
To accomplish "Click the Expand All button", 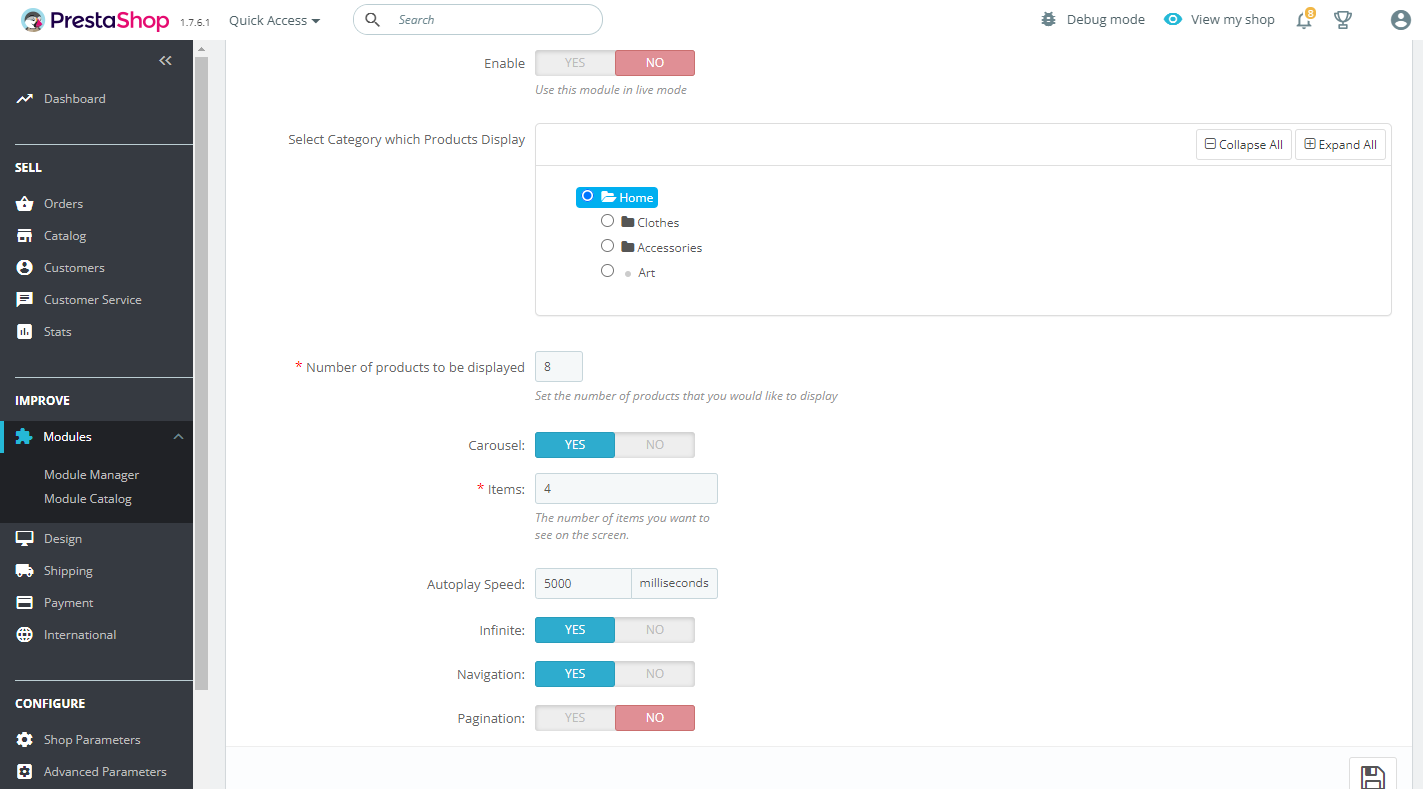I will click(1340, 144).
